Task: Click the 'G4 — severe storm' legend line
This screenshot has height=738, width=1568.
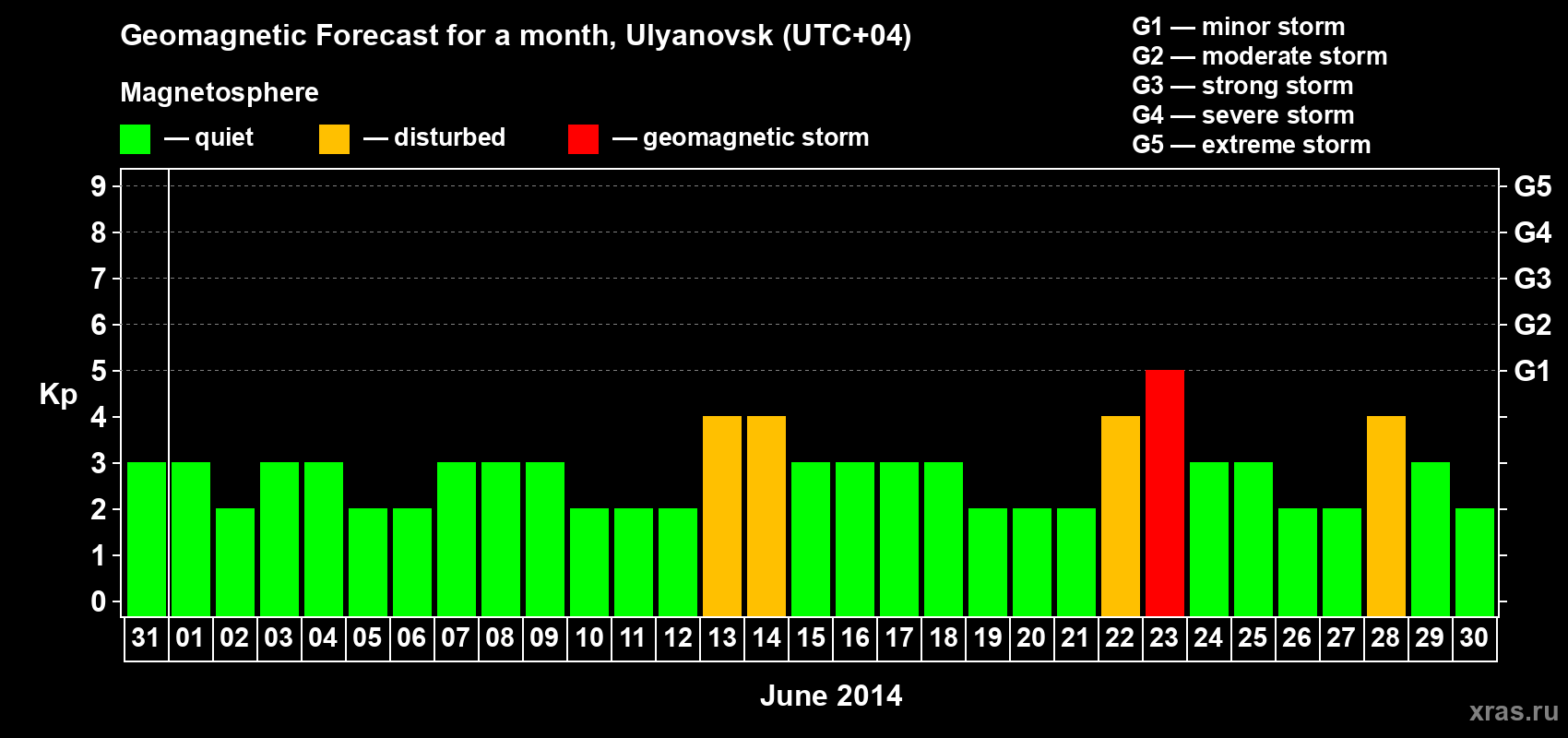Action: (x=1243, y=115)
